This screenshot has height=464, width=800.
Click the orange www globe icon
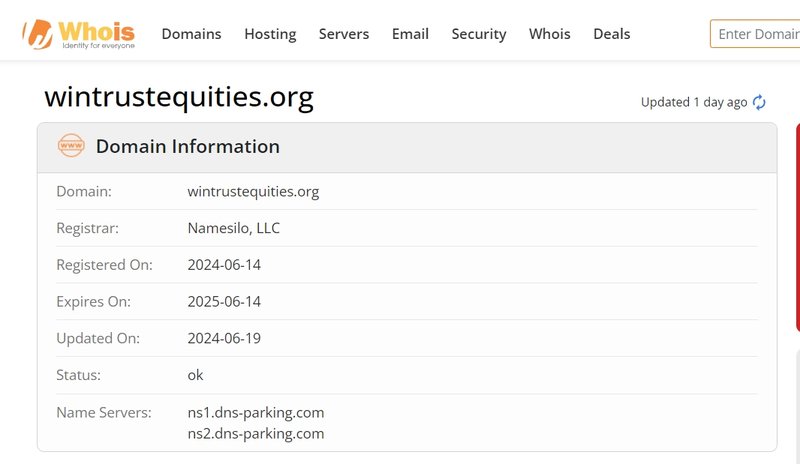(71, 146)
